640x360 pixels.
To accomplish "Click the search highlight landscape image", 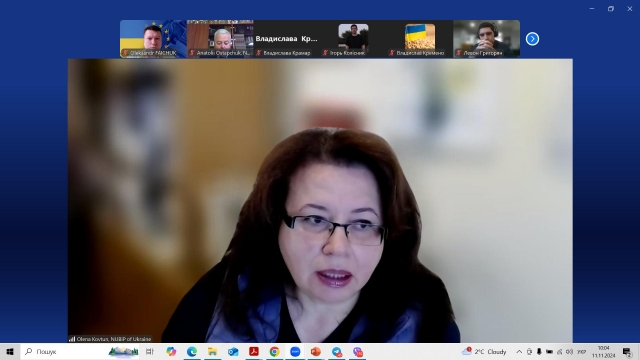I will point(123,351).
